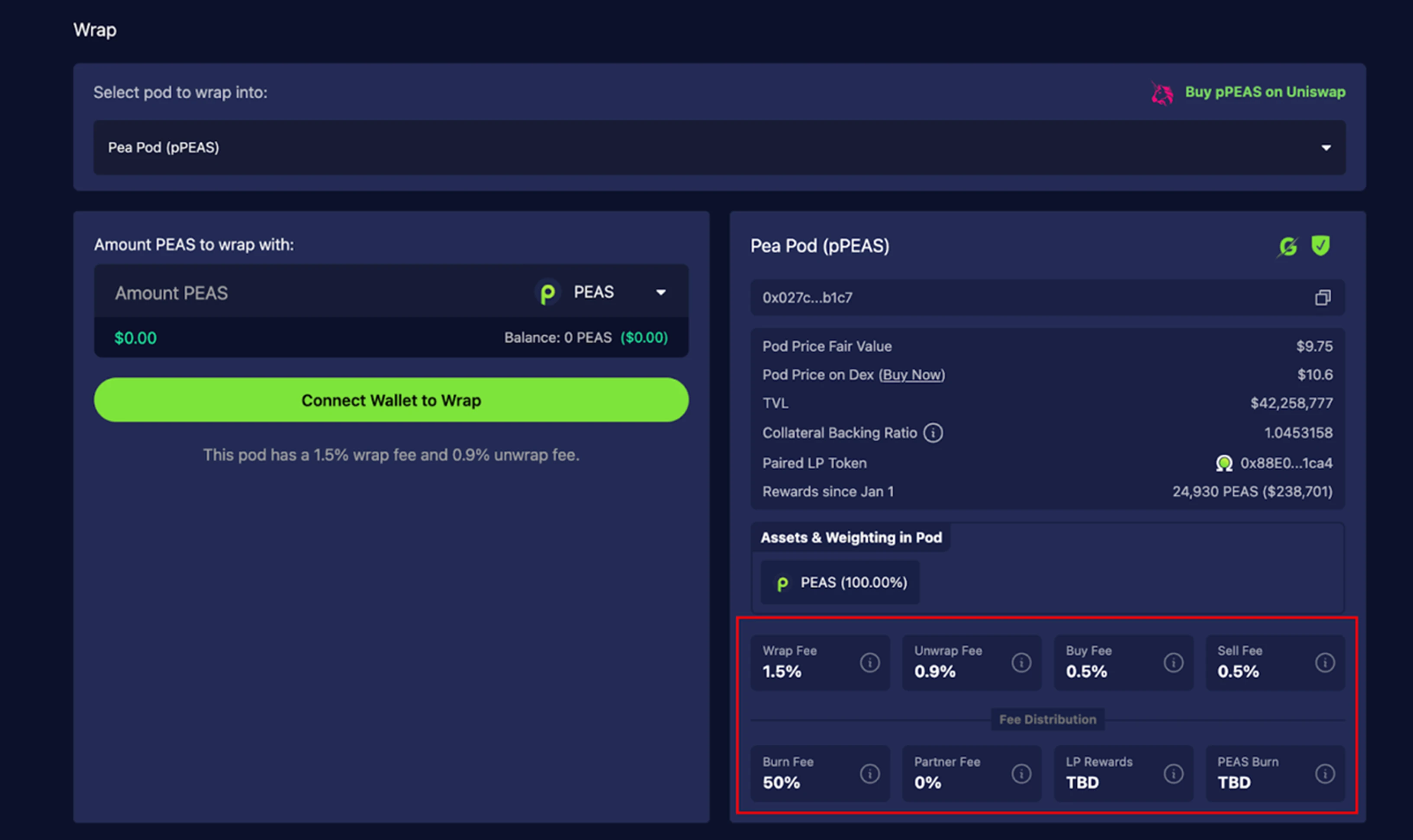
Task: Click the Uniswap unicorn icon
Action: [1162, 93]
